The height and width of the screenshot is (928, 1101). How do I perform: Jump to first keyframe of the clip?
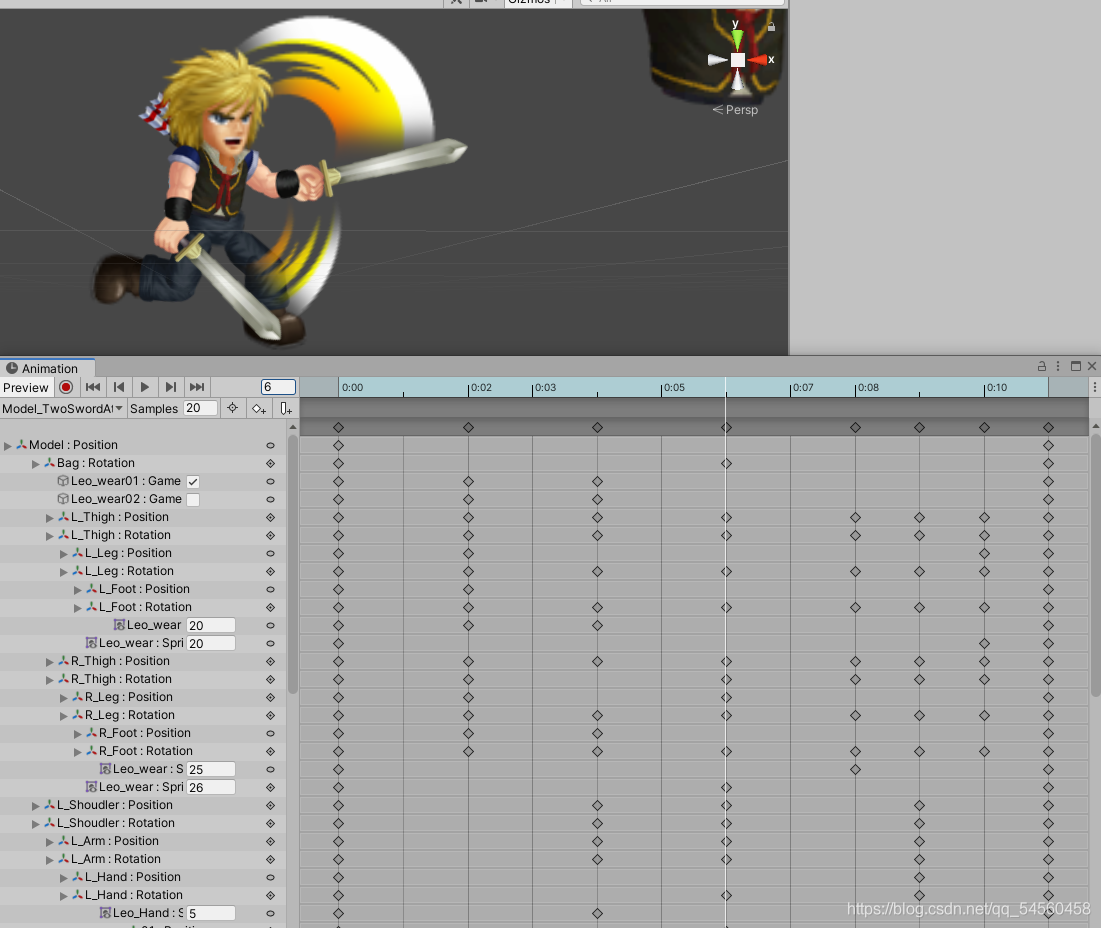(x=93, y=387)
